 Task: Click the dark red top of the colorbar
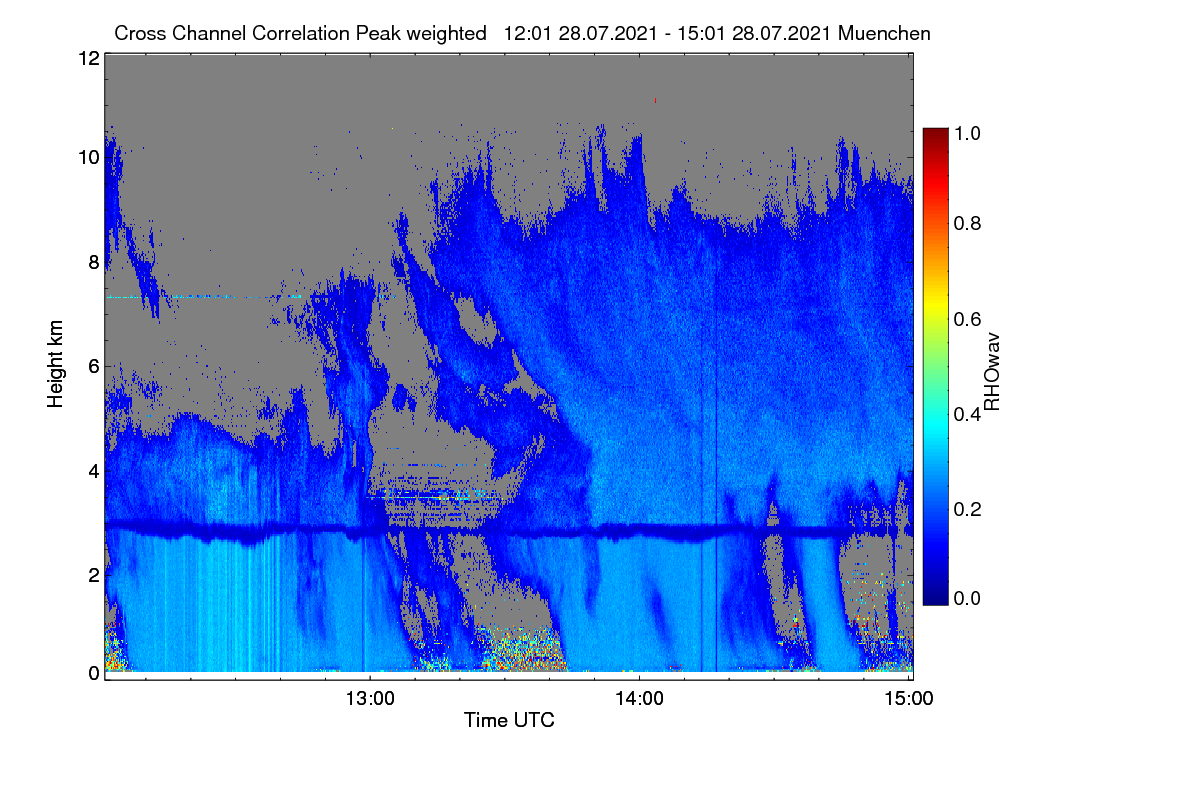[x=935, y=137]
